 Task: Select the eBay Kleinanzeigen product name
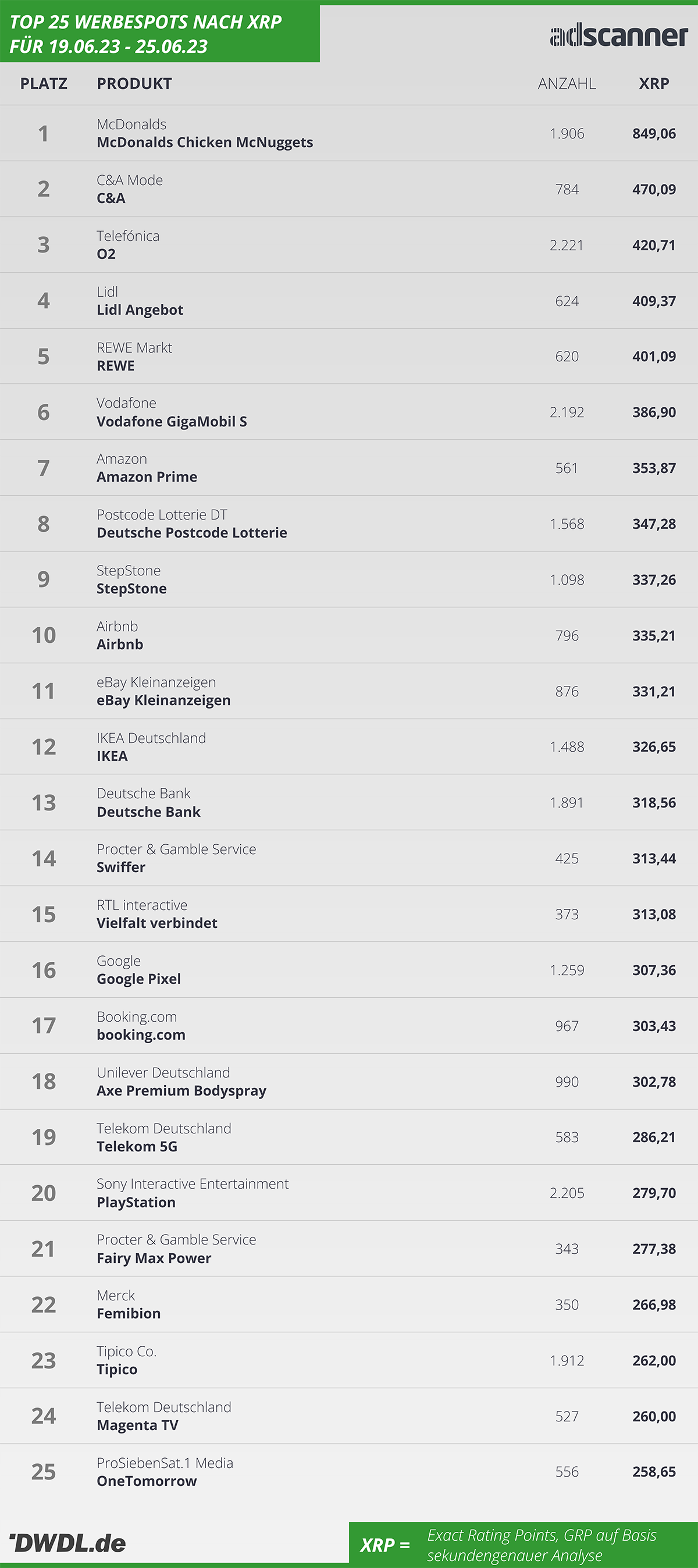[163, 700]
